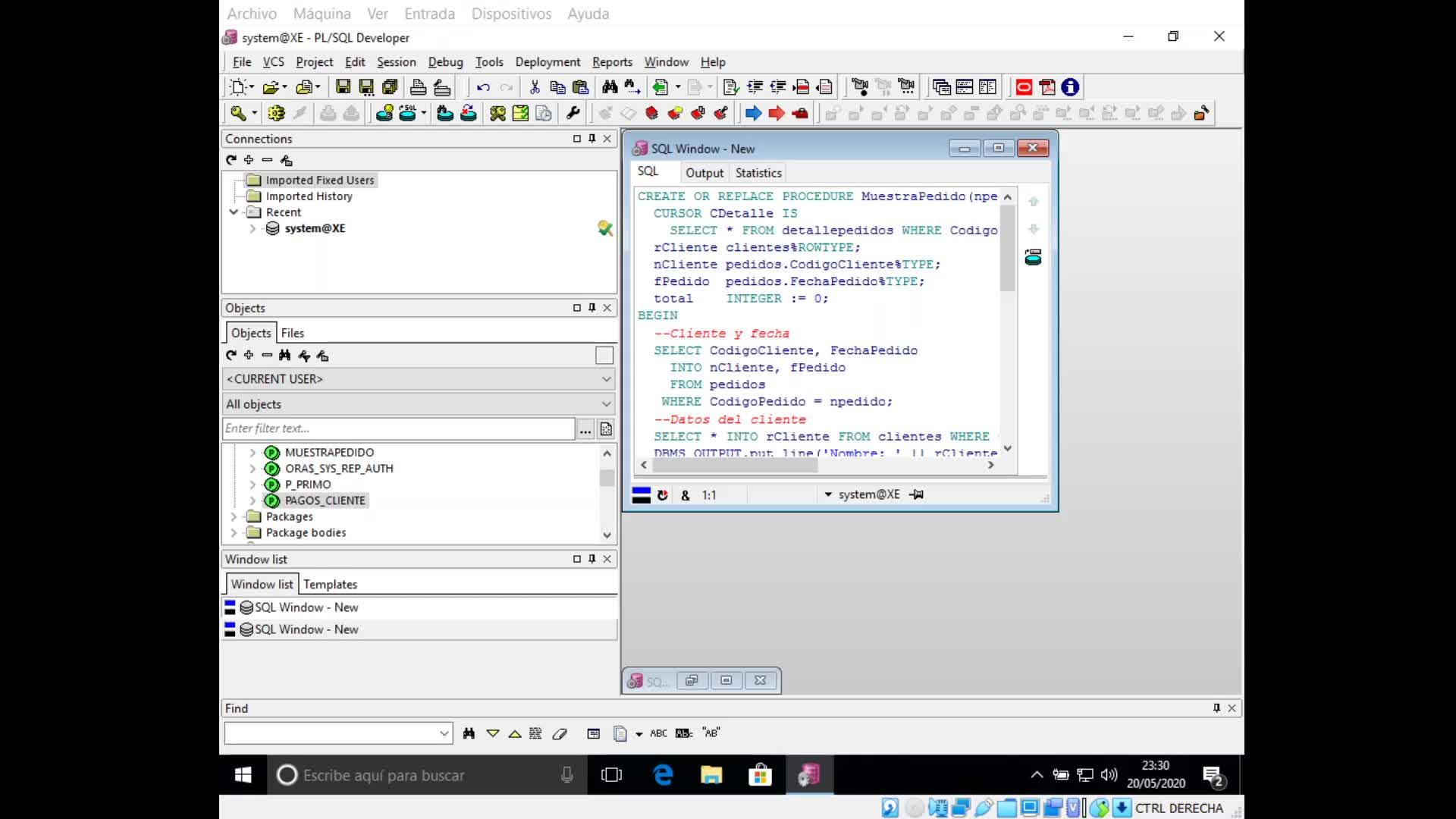Click the Cut scissors toolbar icon
The image size is (1456, 819).
535,87
